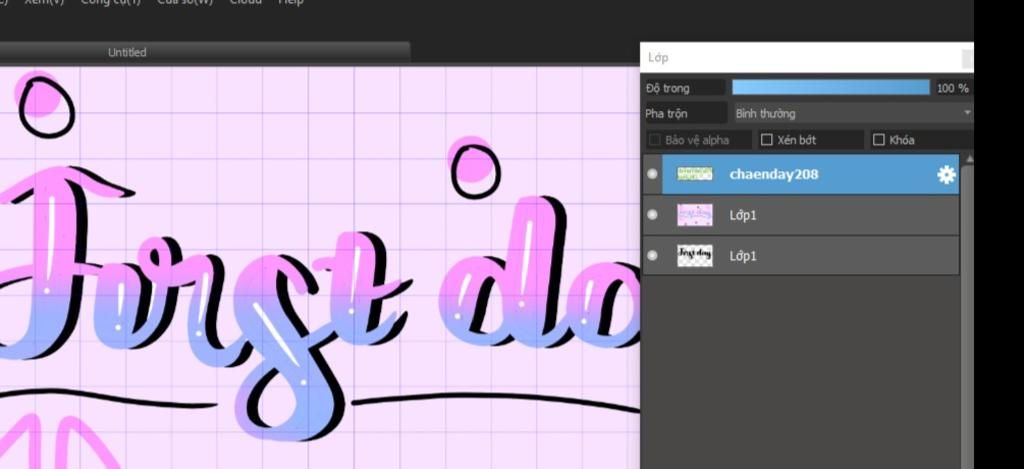Click the pink First day layer thumbnail

point(694,215)
